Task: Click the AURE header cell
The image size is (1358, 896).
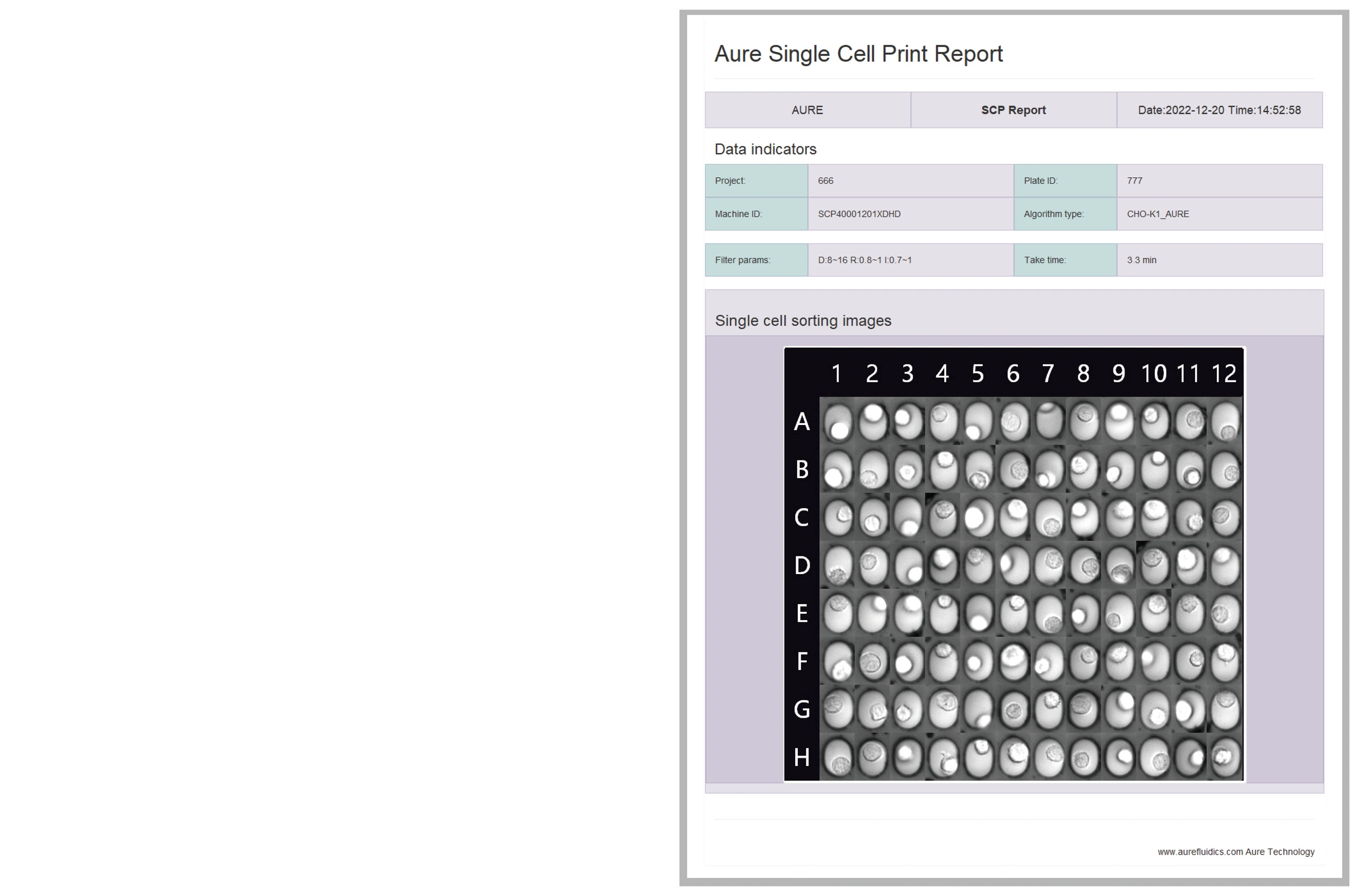Action: click(807, 110)
